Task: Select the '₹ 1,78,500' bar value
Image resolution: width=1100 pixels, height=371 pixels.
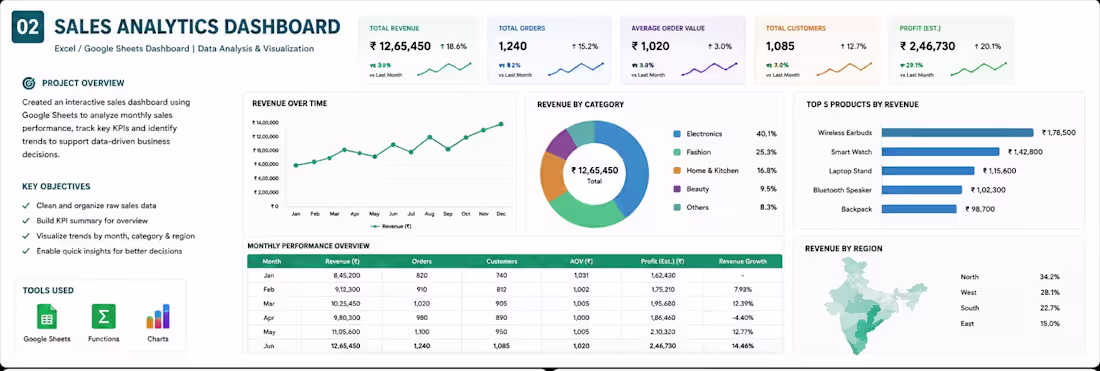Action: click(1059, 133)
